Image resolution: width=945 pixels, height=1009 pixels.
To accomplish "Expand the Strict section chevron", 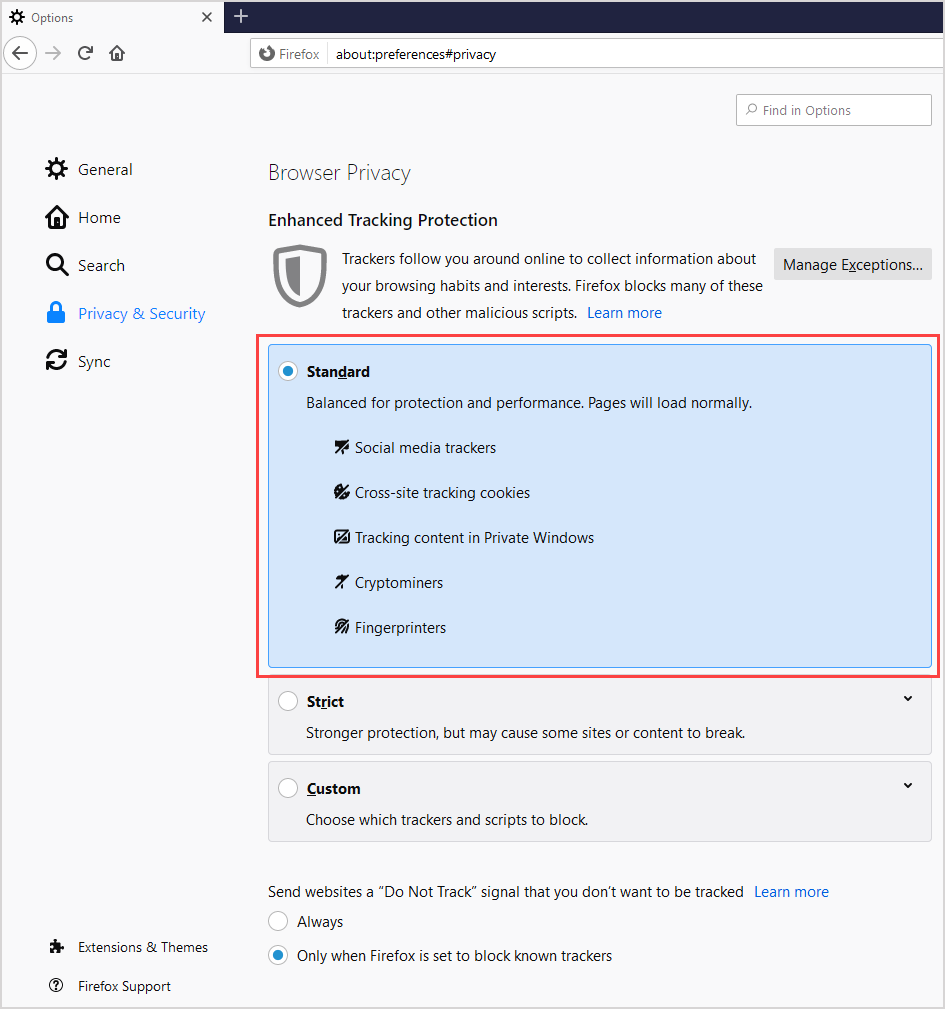I will 908,698.
